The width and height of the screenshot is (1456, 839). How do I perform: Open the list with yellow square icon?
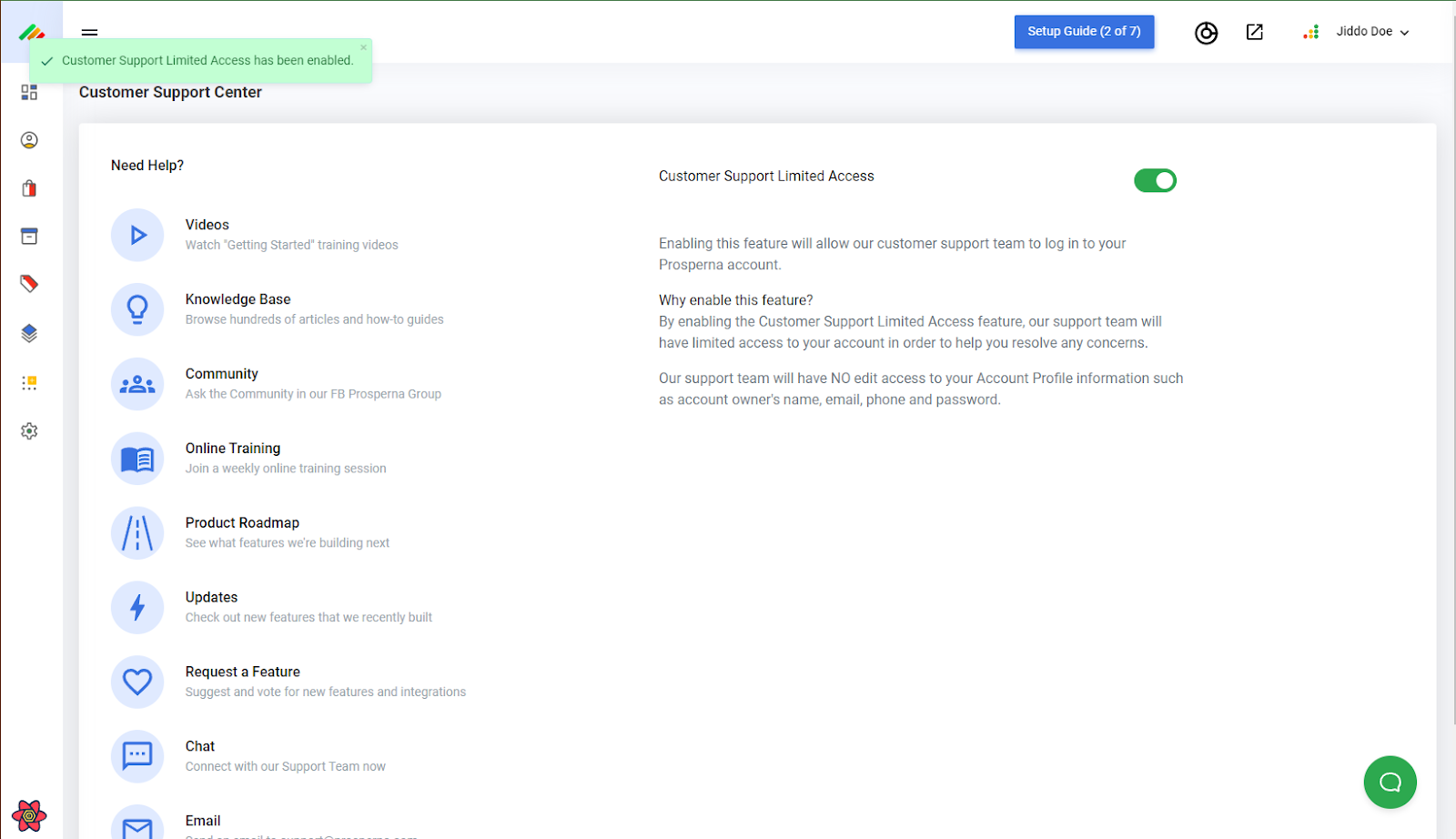(29, 383)
